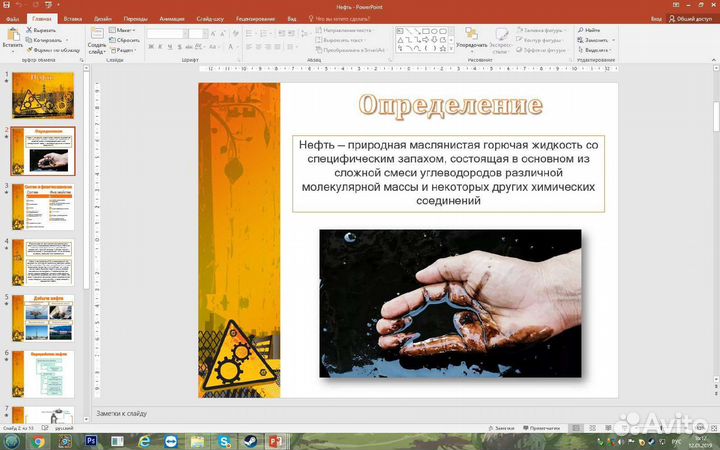Image resolution: width=720 pixels, height=450 pixels.
Task: Click the Paste (Вставить) clipboard icon
Action: point(13,34)
